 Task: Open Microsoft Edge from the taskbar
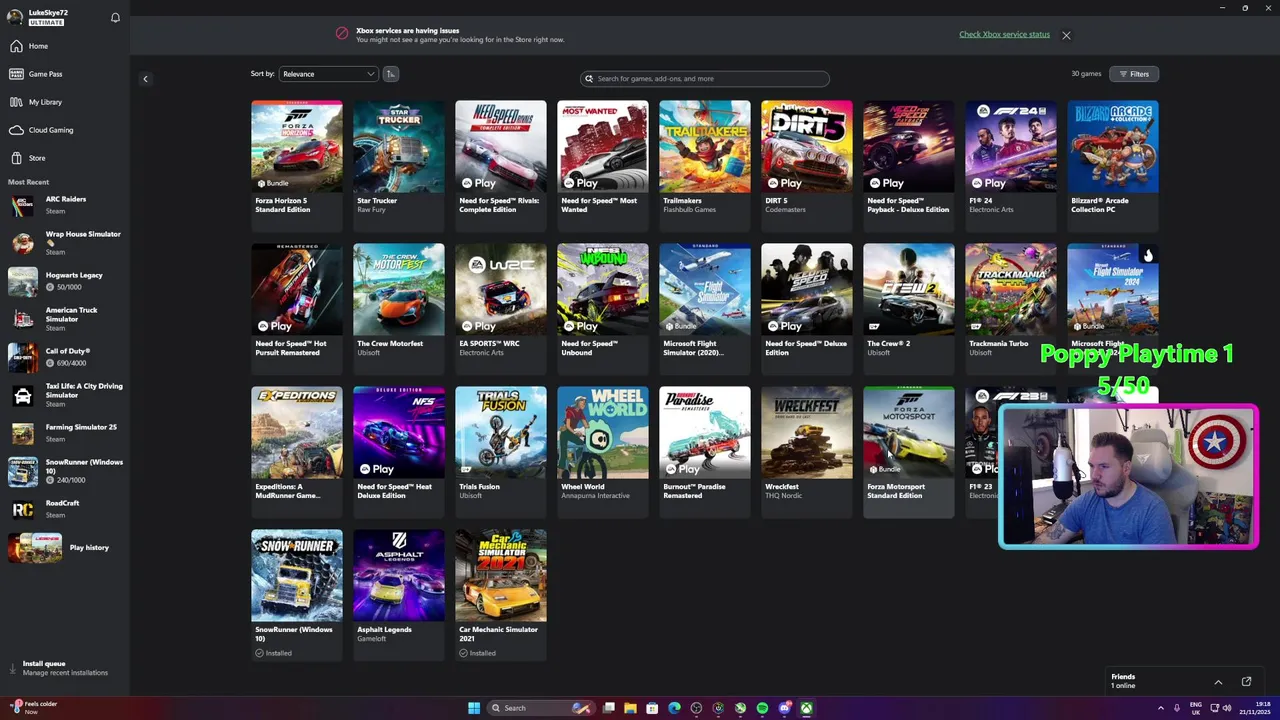(674, 708)
